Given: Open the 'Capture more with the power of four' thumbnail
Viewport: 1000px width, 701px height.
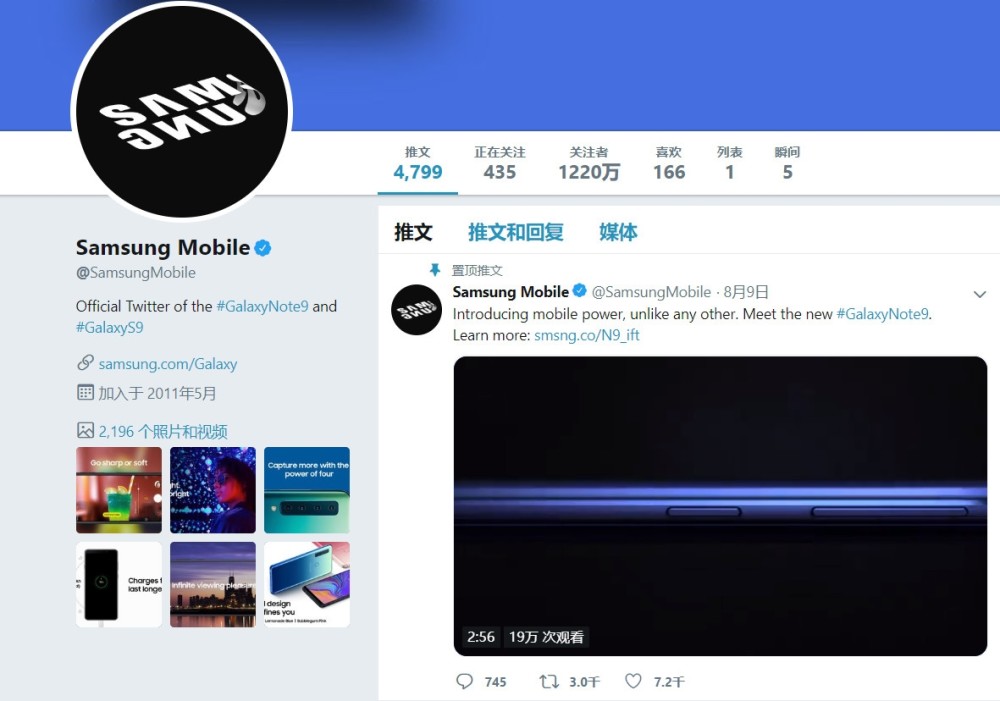Looking at the screenshot, I should coord(307,490).
